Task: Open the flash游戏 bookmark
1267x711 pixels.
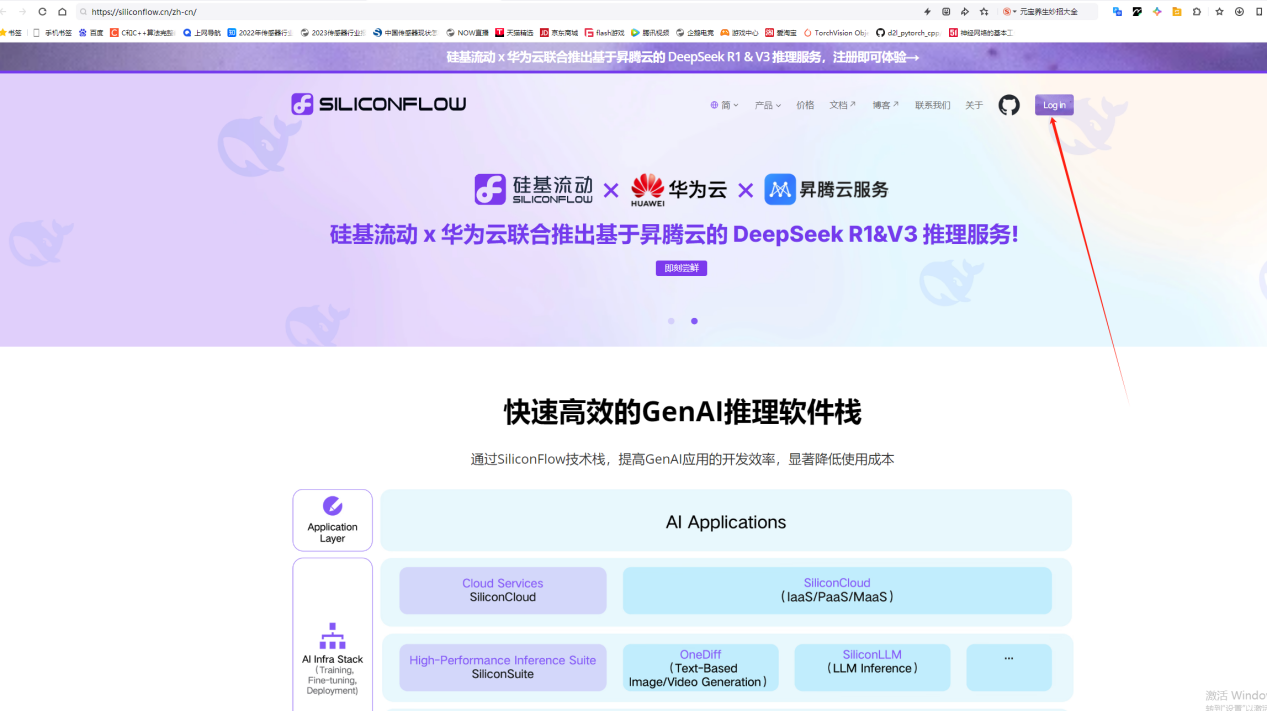Action: [605, 32]
